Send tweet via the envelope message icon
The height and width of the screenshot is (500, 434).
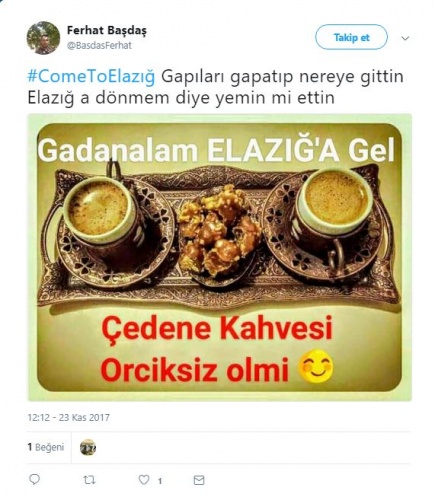199,480
